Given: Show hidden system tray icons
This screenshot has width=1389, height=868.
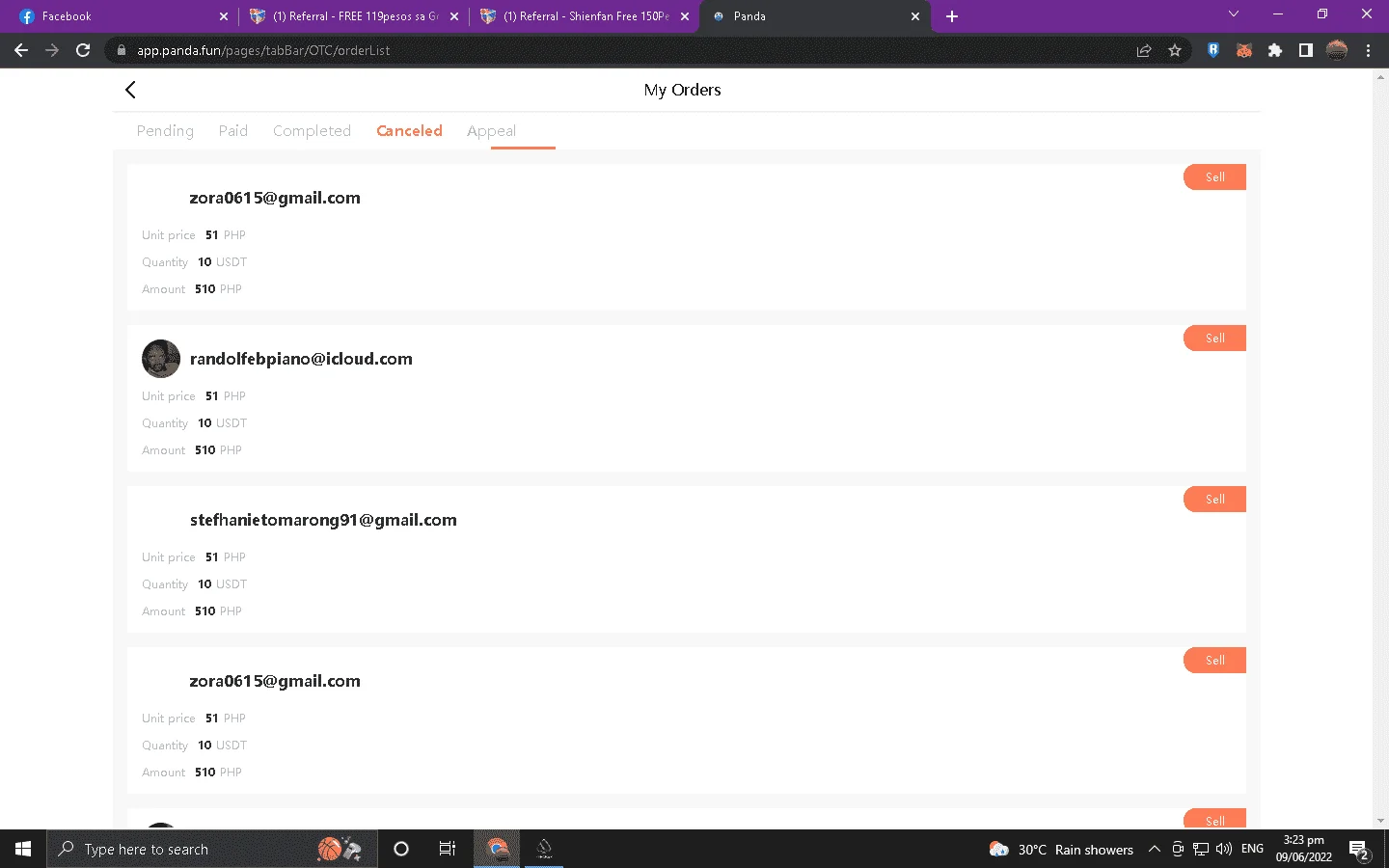Looking at the screenshot, I should 1154,849.
